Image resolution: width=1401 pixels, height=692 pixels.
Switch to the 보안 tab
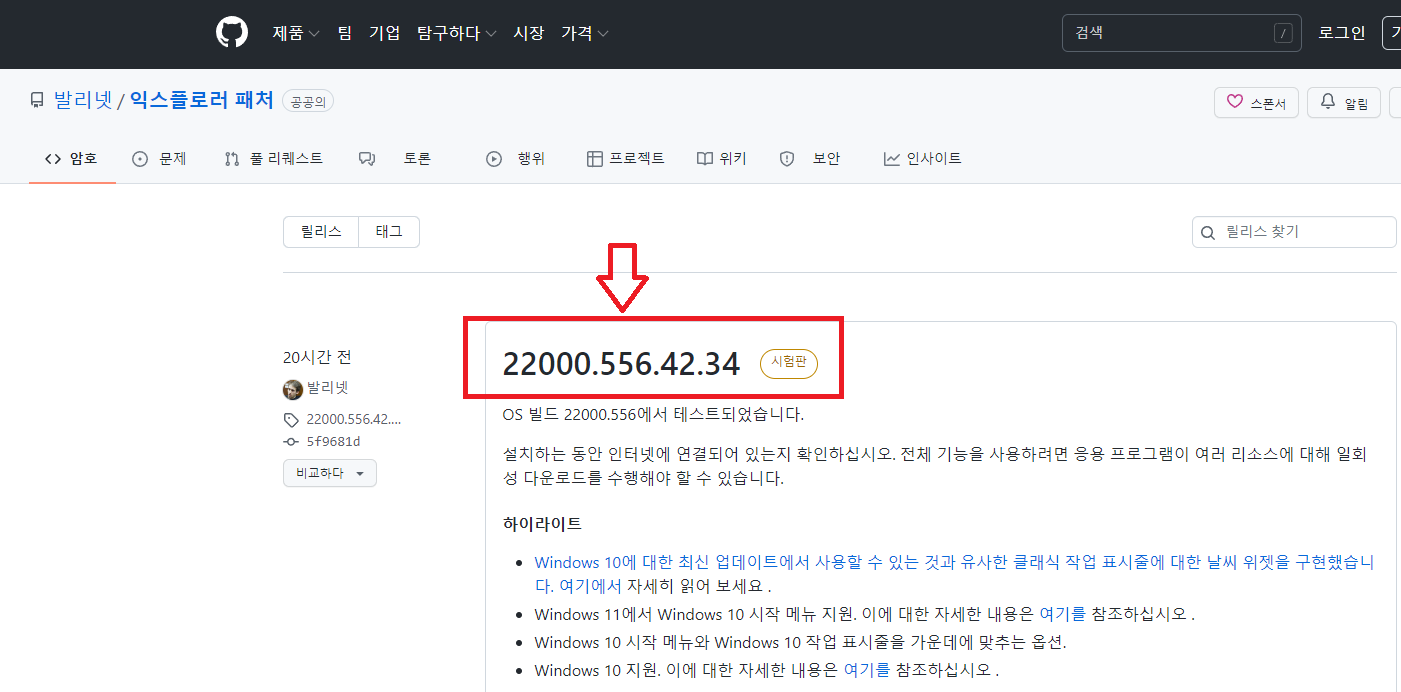pos(810,158)
